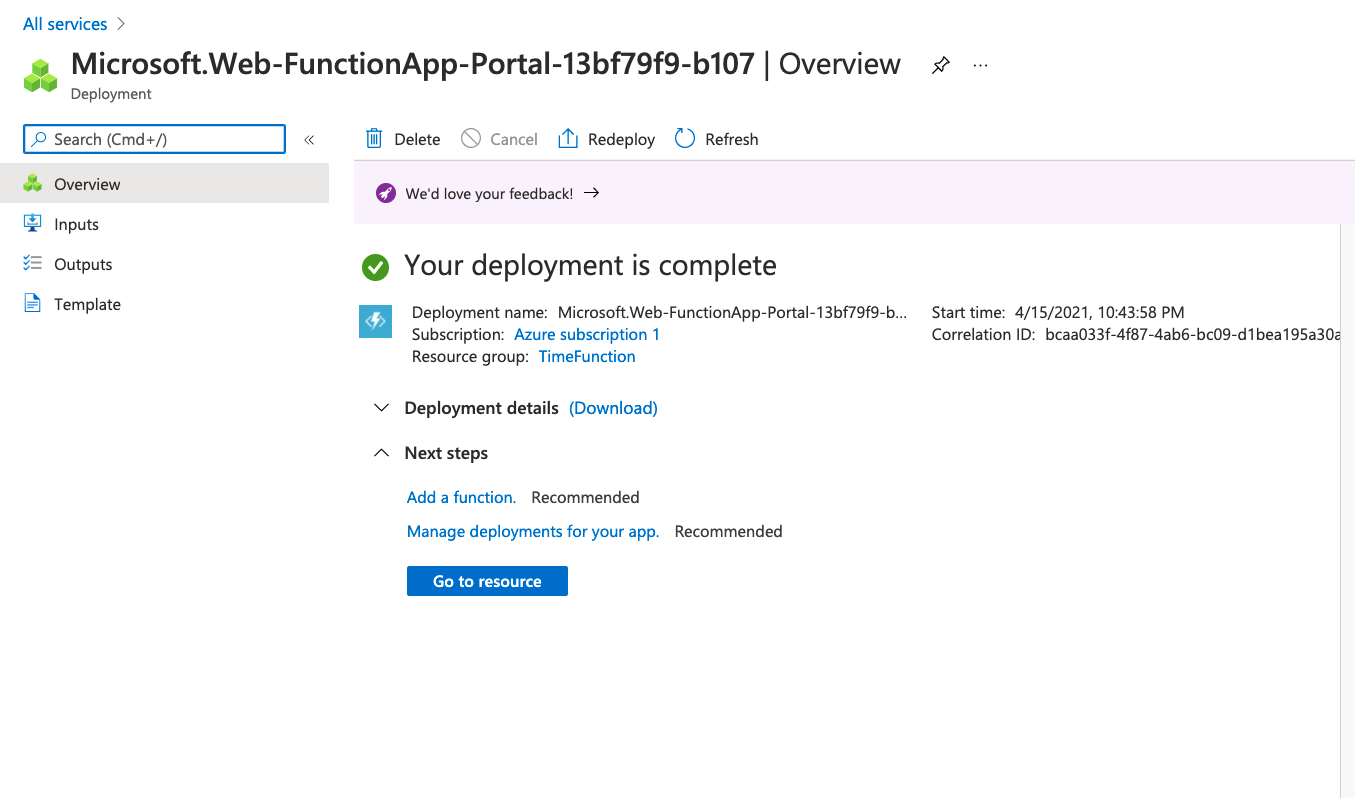Pin the deployment page to dashboard
1355x798 pixels.
pyautogui.click(x=940, y=65)
